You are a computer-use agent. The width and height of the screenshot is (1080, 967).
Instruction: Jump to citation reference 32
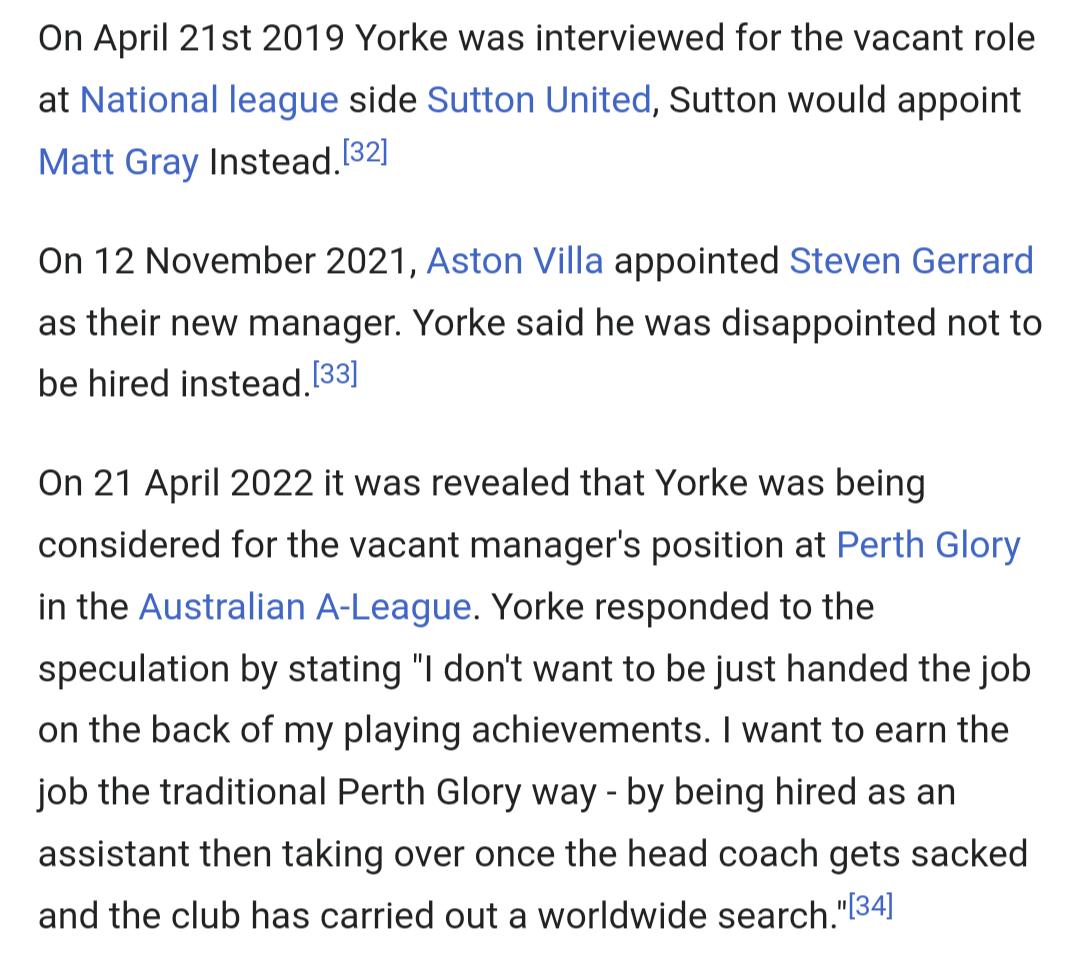[x=365, y=152]
